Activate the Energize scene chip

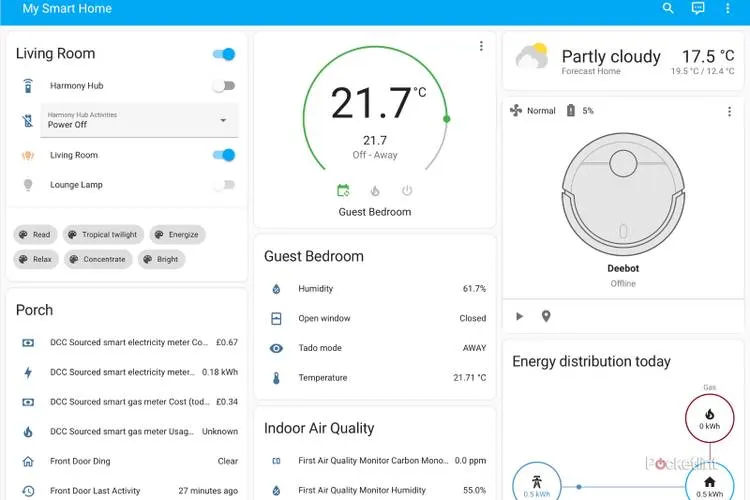point(177,234)
